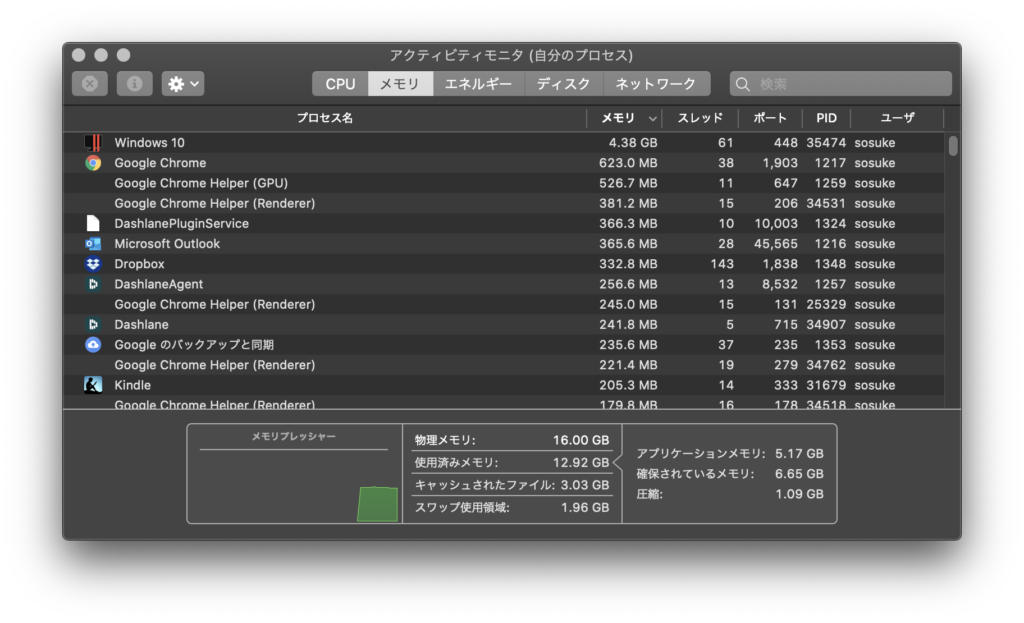
Task: Click the DashlaneAgent icon
Action: [93, 284]
